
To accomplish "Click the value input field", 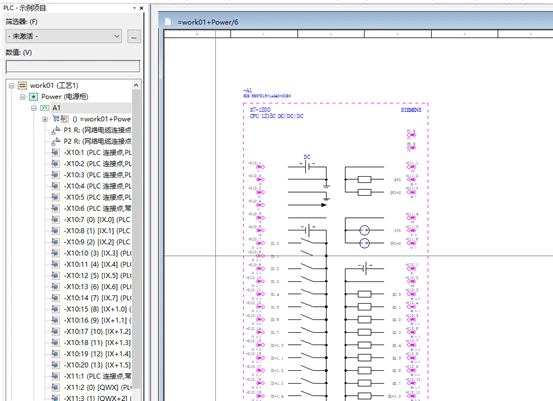I will (73, 66).
